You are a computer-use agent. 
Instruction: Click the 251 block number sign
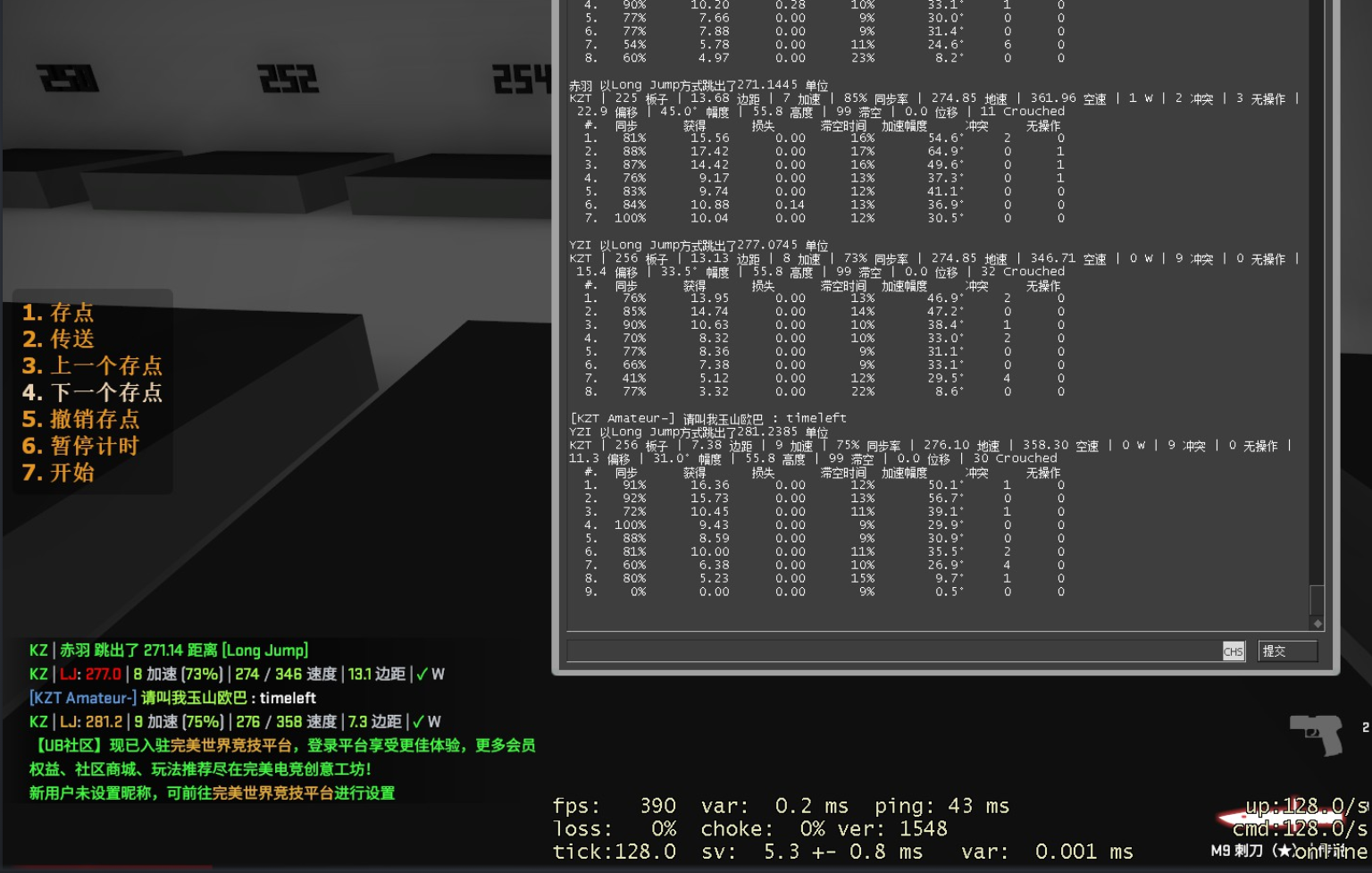tap(68, 79)
